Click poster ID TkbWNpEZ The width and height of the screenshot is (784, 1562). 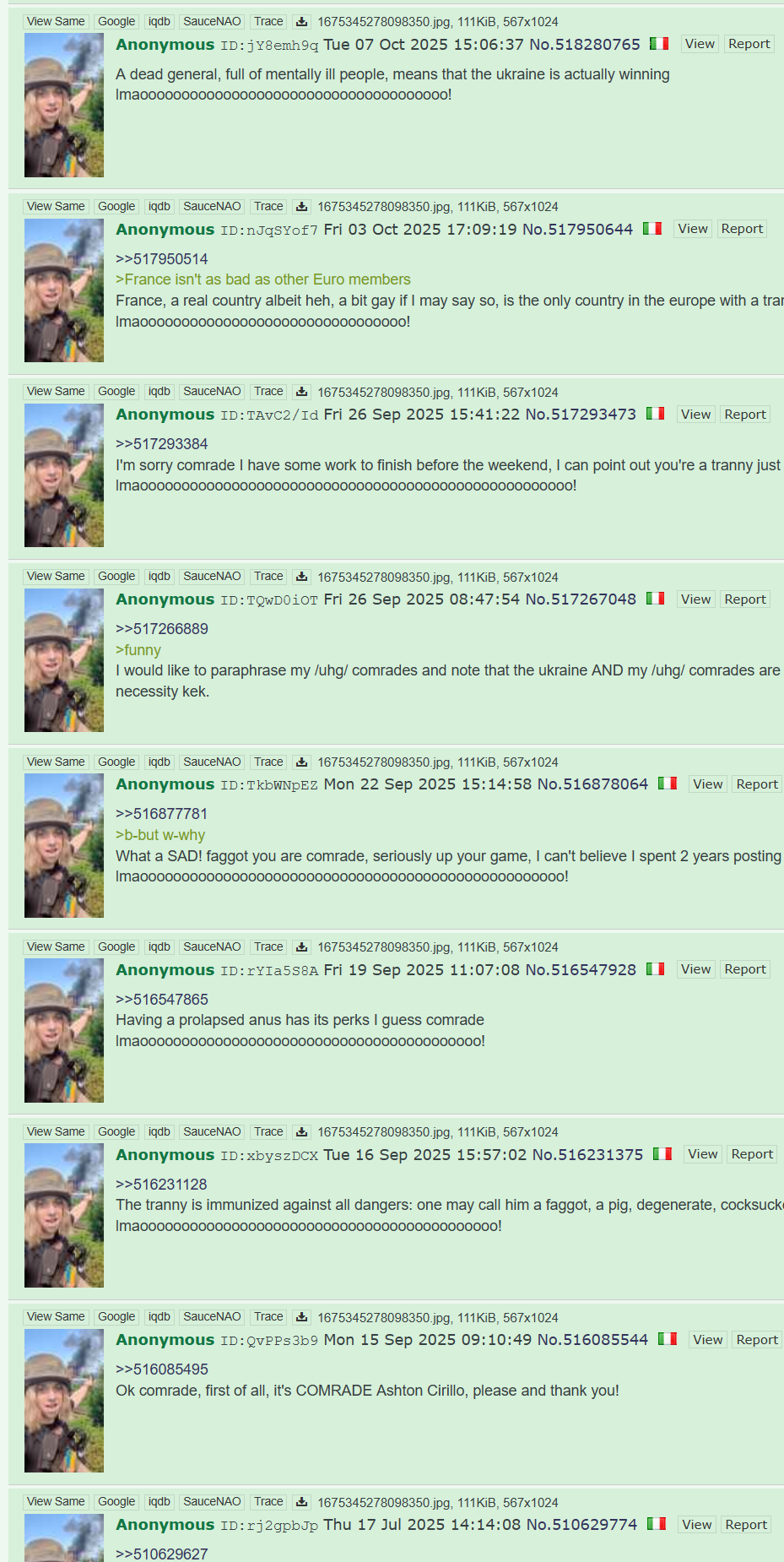click(x=282, y=785)
